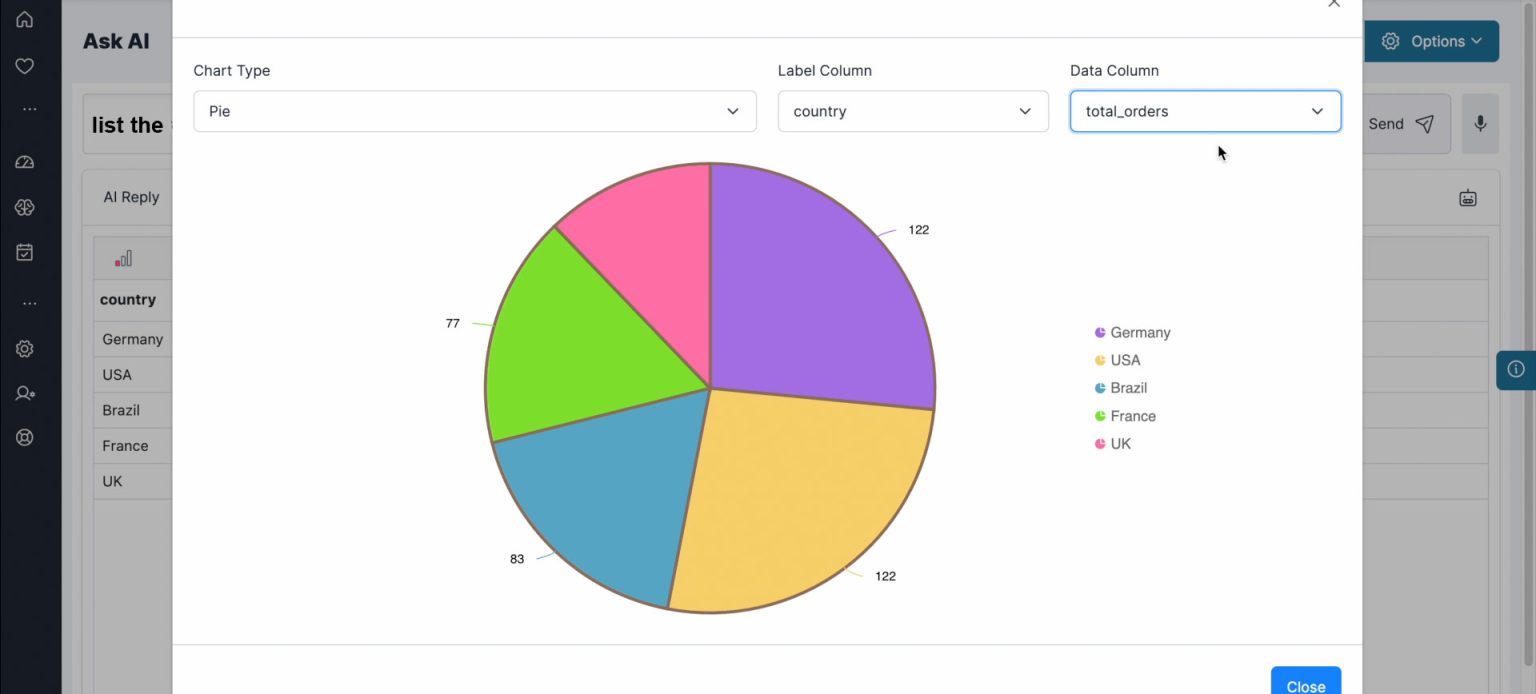Click the robot icon in AI Reply header
1536x694 pixels.
click(x=1467, y=197)
